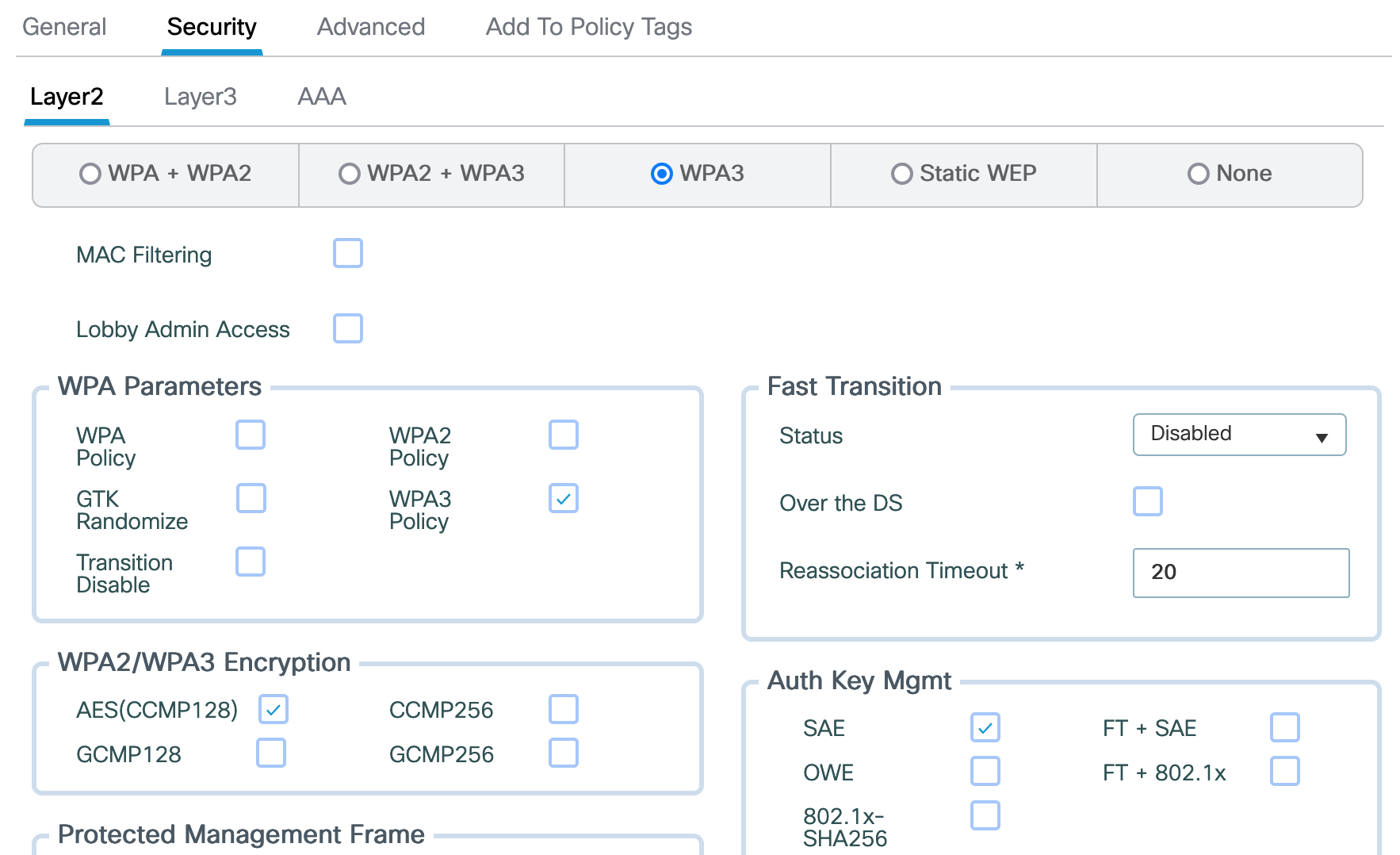1400x855 pixels.
Task: Enable Over the DS checkbox
Action: 1147,502
